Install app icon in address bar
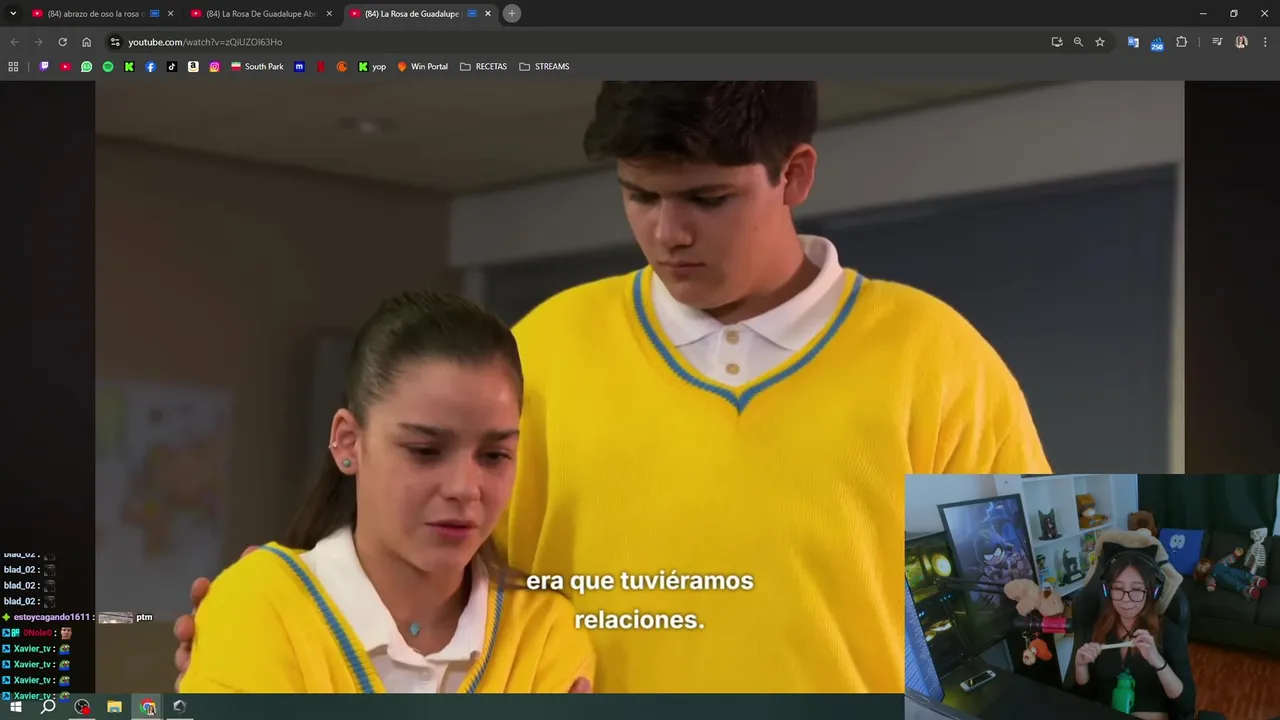 coord(1057,42)
